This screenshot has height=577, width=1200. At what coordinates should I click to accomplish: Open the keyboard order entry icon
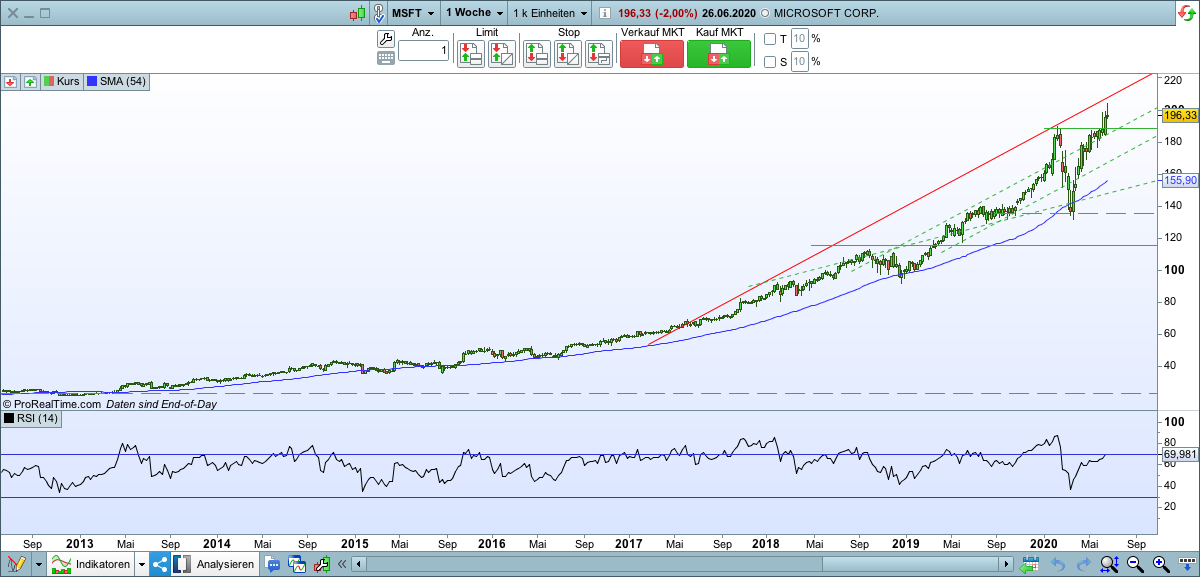[388, 58]
